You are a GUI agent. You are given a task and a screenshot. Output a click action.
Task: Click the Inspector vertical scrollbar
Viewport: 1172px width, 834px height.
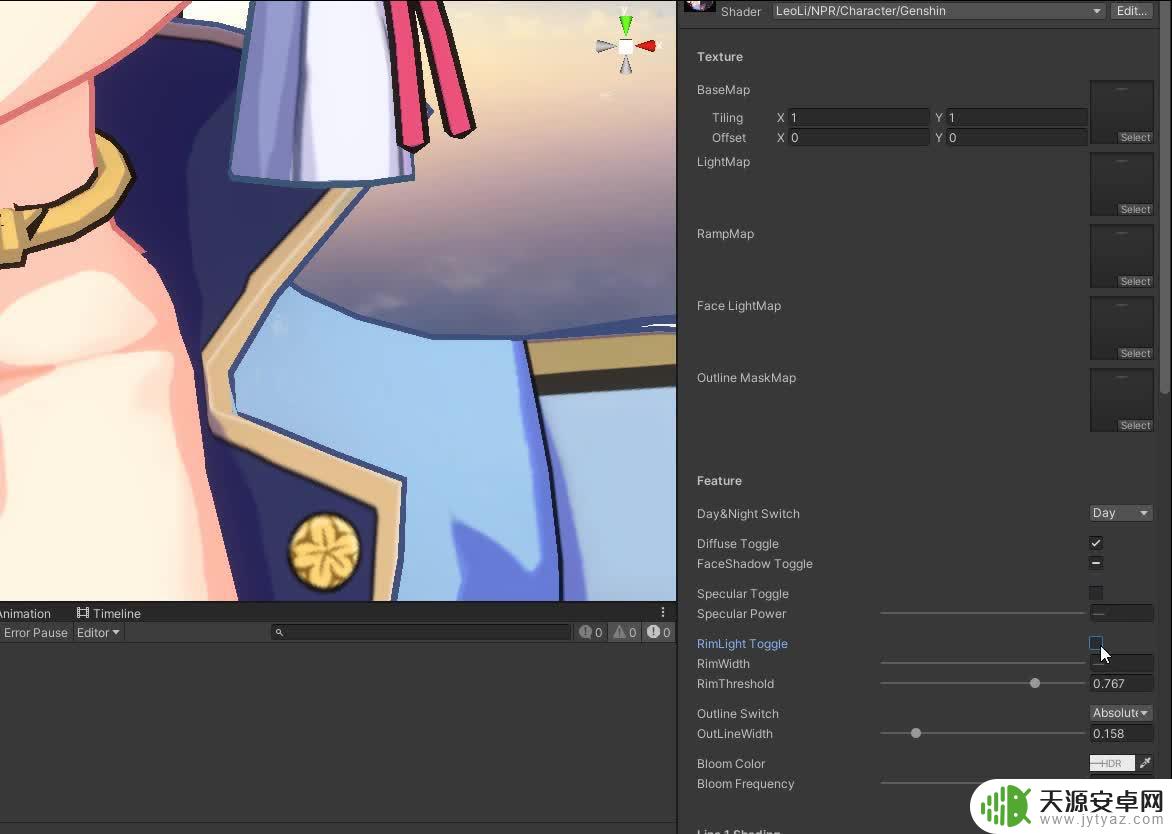coord(1165,197)
